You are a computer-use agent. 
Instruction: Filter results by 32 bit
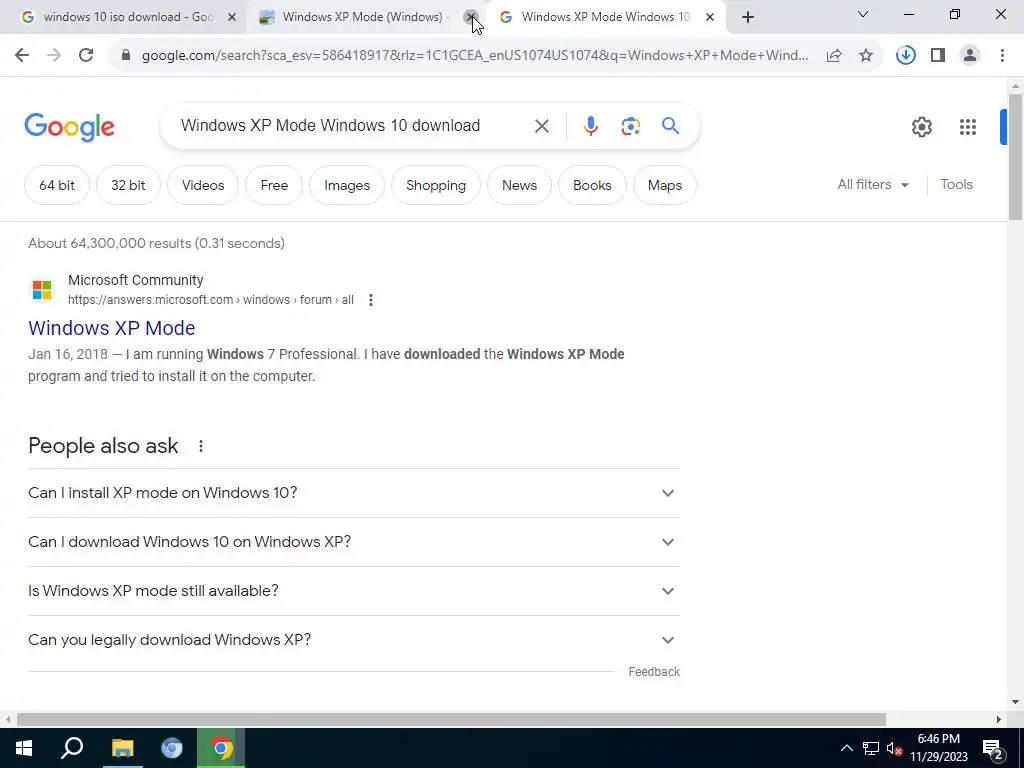pyautogui.click(x=128, y=185)
